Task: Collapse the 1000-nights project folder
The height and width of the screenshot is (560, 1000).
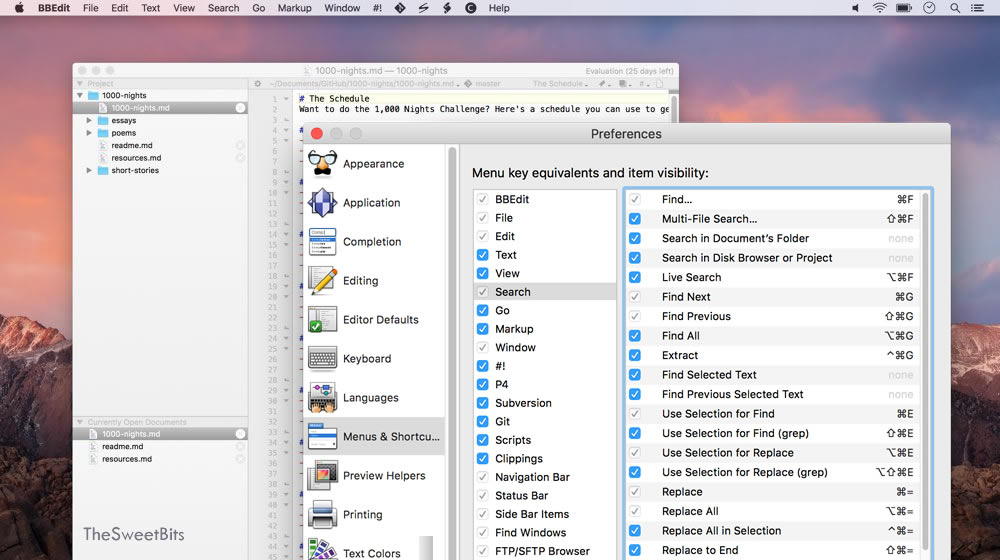Action: [80, 95]
